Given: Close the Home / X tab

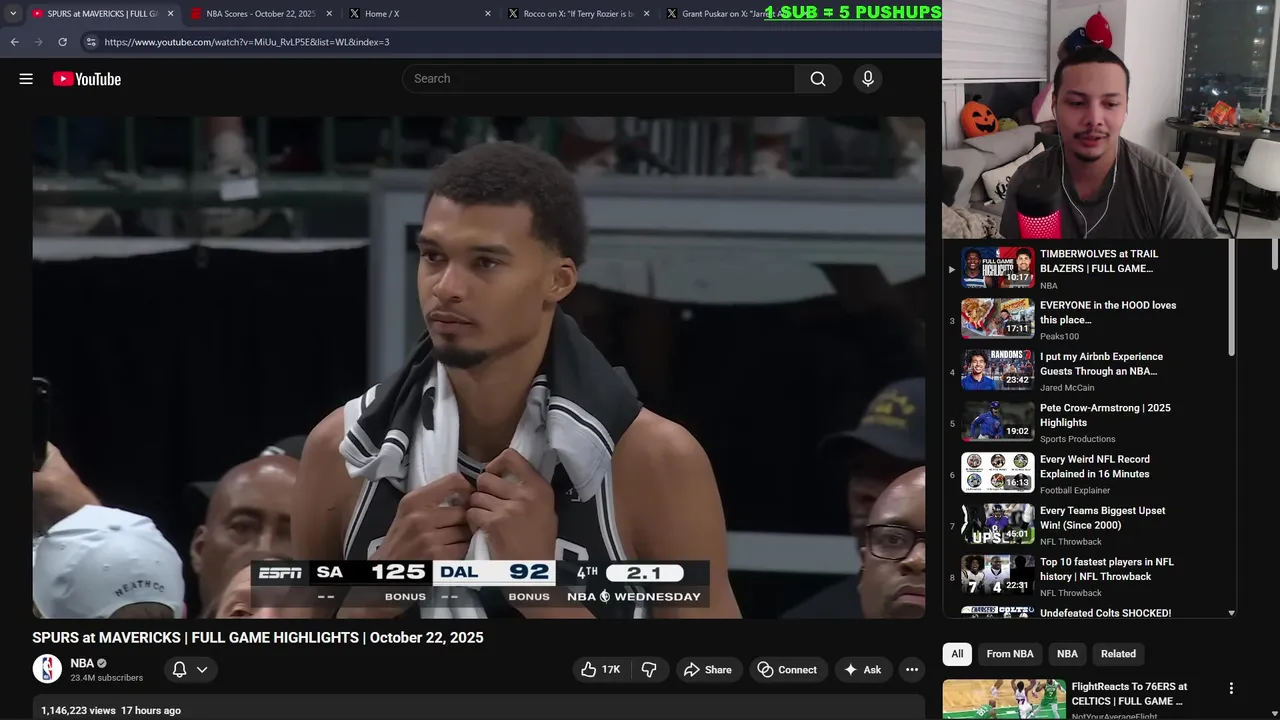Looking at the screenshot, I should tap(487, 14).
